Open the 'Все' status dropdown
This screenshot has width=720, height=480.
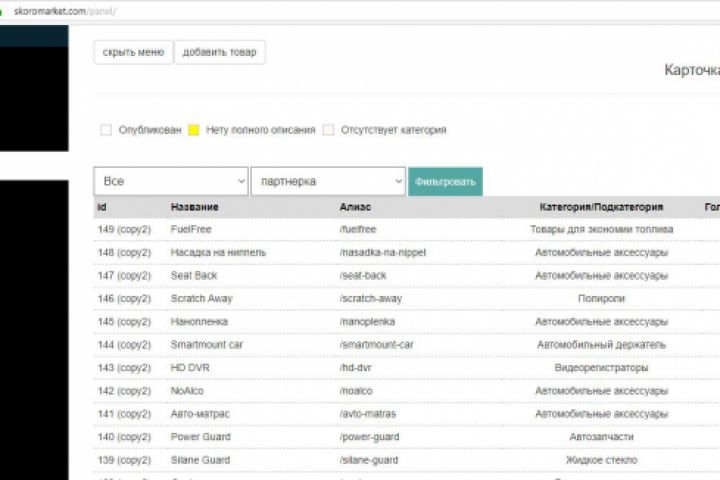tap(171, 181)
